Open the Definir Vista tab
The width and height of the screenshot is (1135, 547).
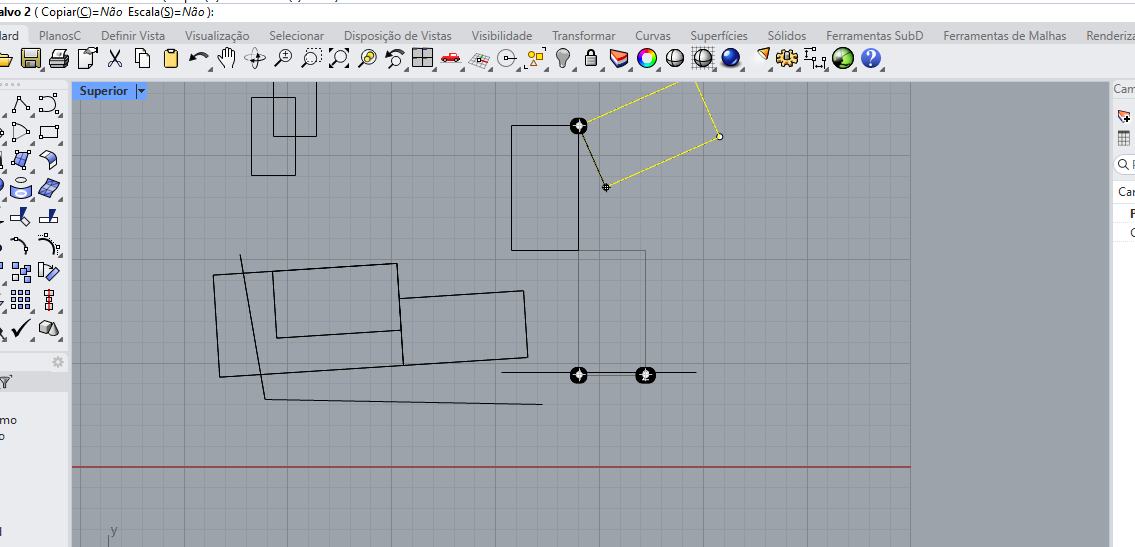(x=133, y=35)
